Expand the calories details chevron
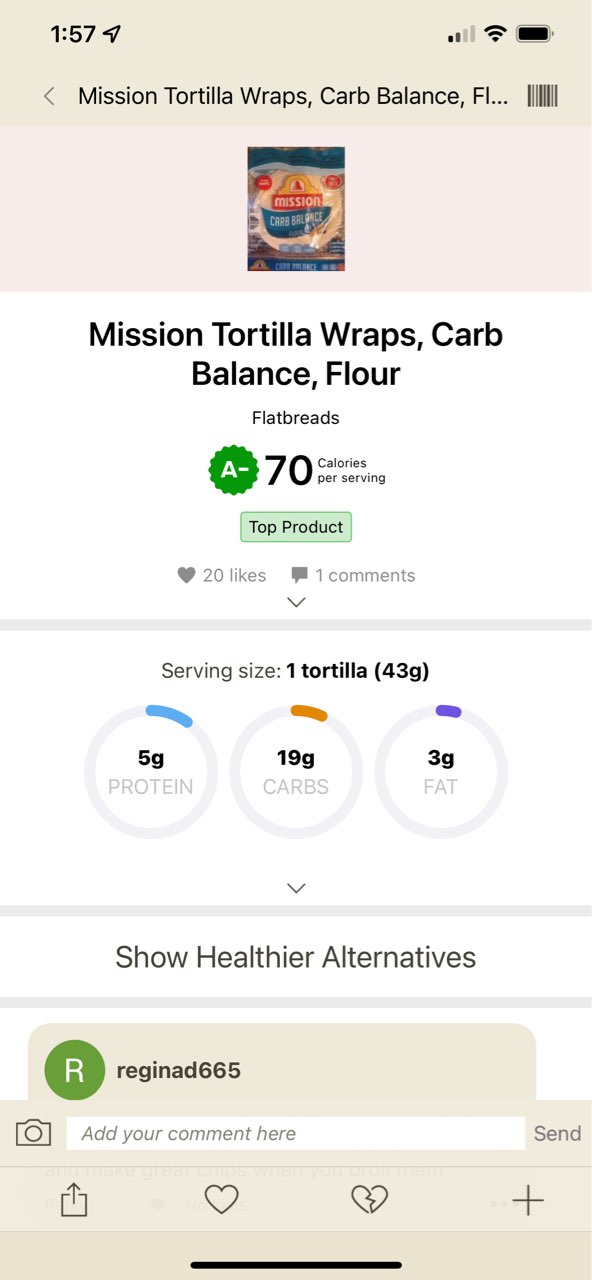This screenshot has height=1280, width=592. (x=296, y=602)
